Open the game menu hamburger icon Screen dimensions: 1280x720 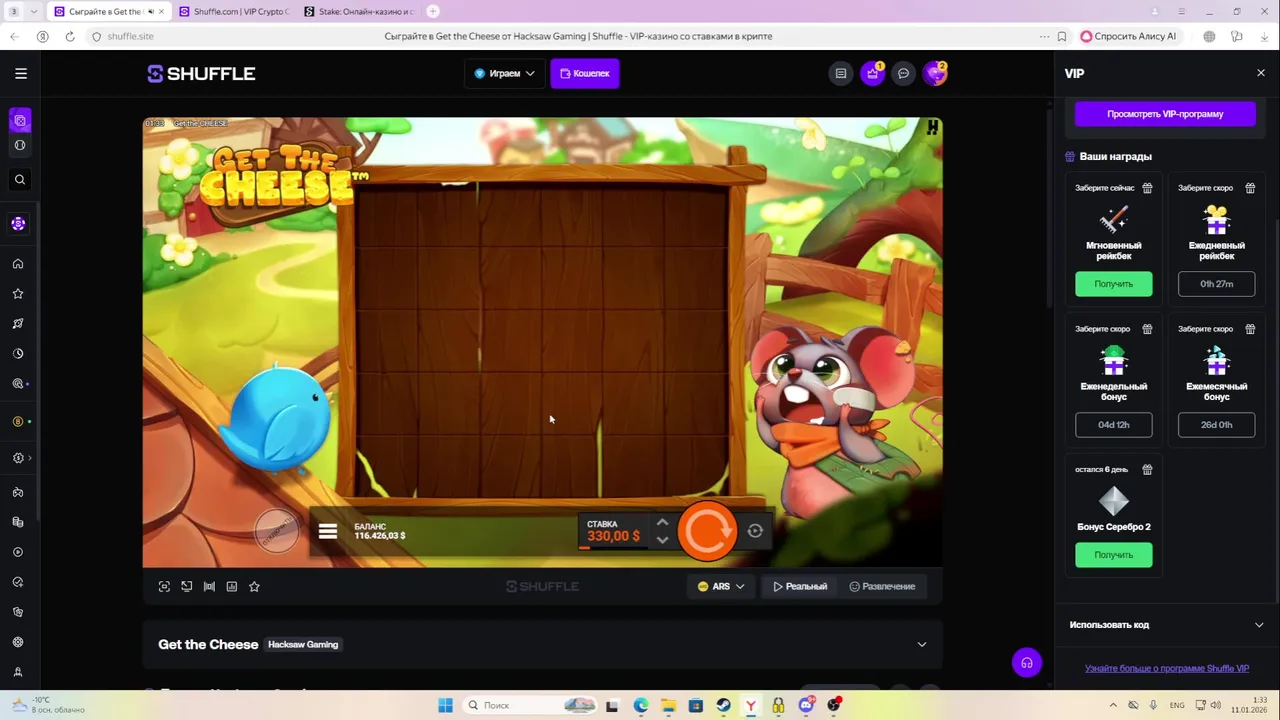(328, 531)
